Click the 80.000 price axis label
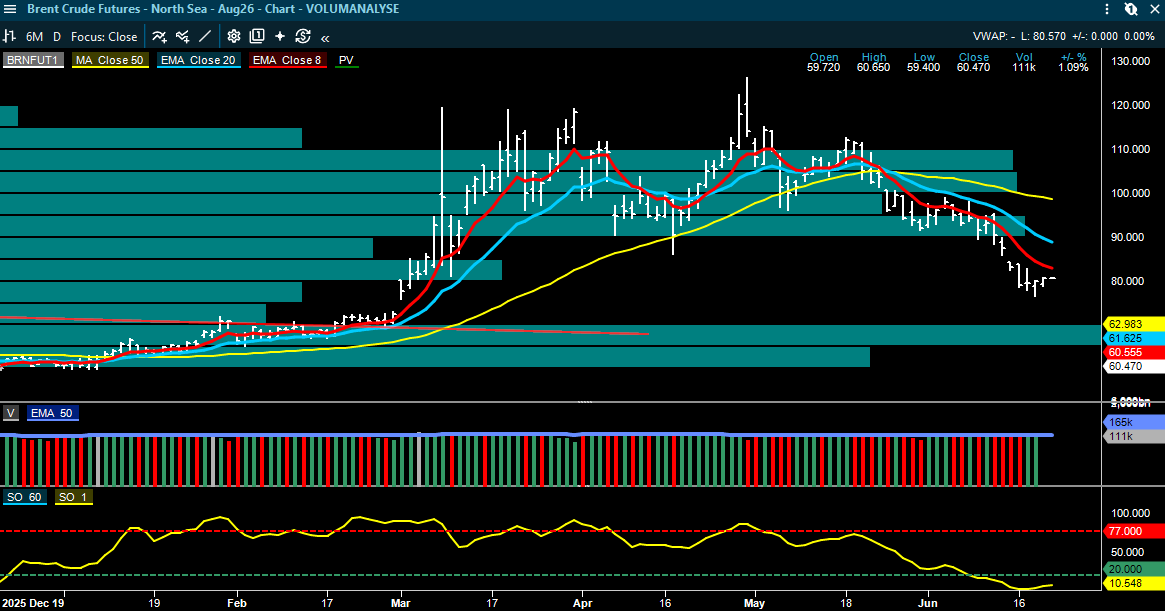1165x611 pixels. tap(1128, 282)
